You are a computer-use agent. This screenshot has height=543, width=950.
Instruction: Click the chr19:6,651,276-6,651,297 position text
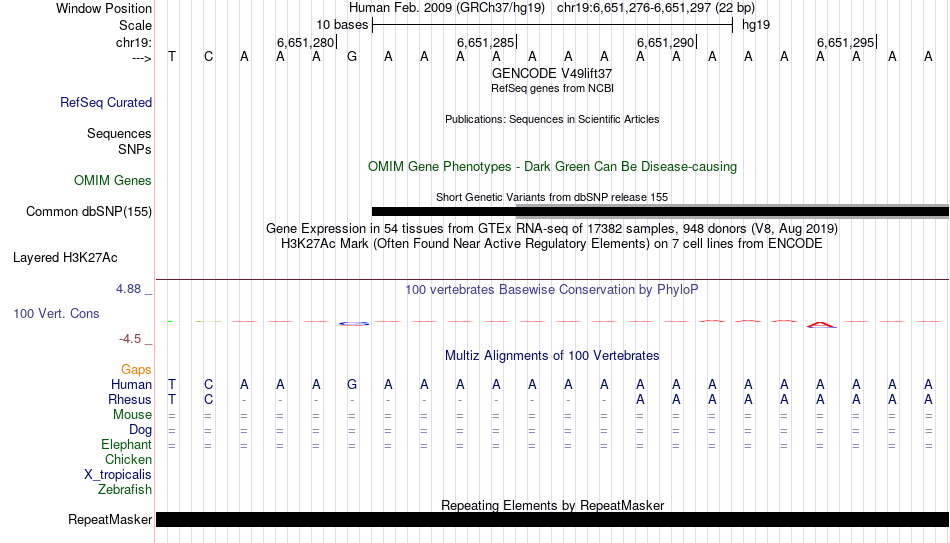(x=656, y=8)
